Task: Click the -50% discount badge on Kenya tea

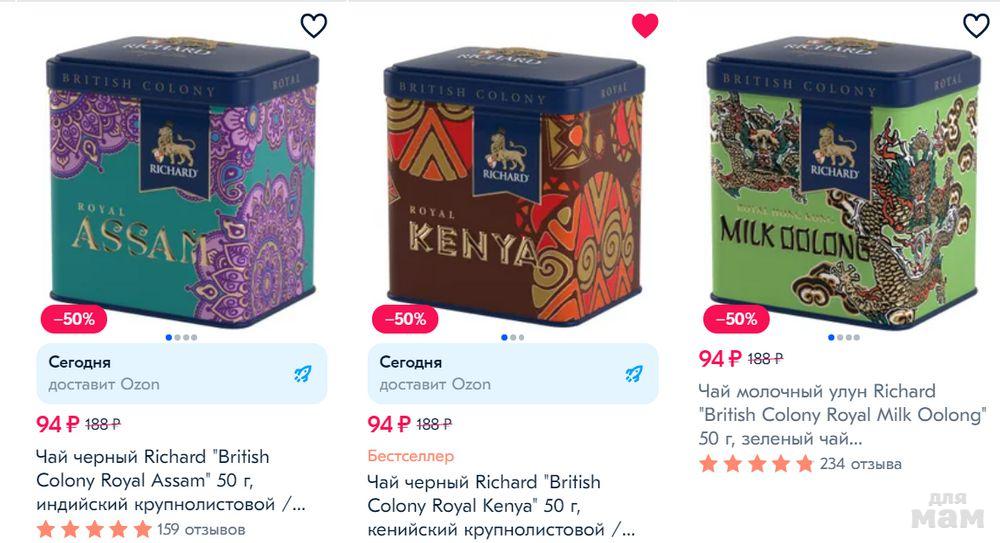Action: click(405, 319)
